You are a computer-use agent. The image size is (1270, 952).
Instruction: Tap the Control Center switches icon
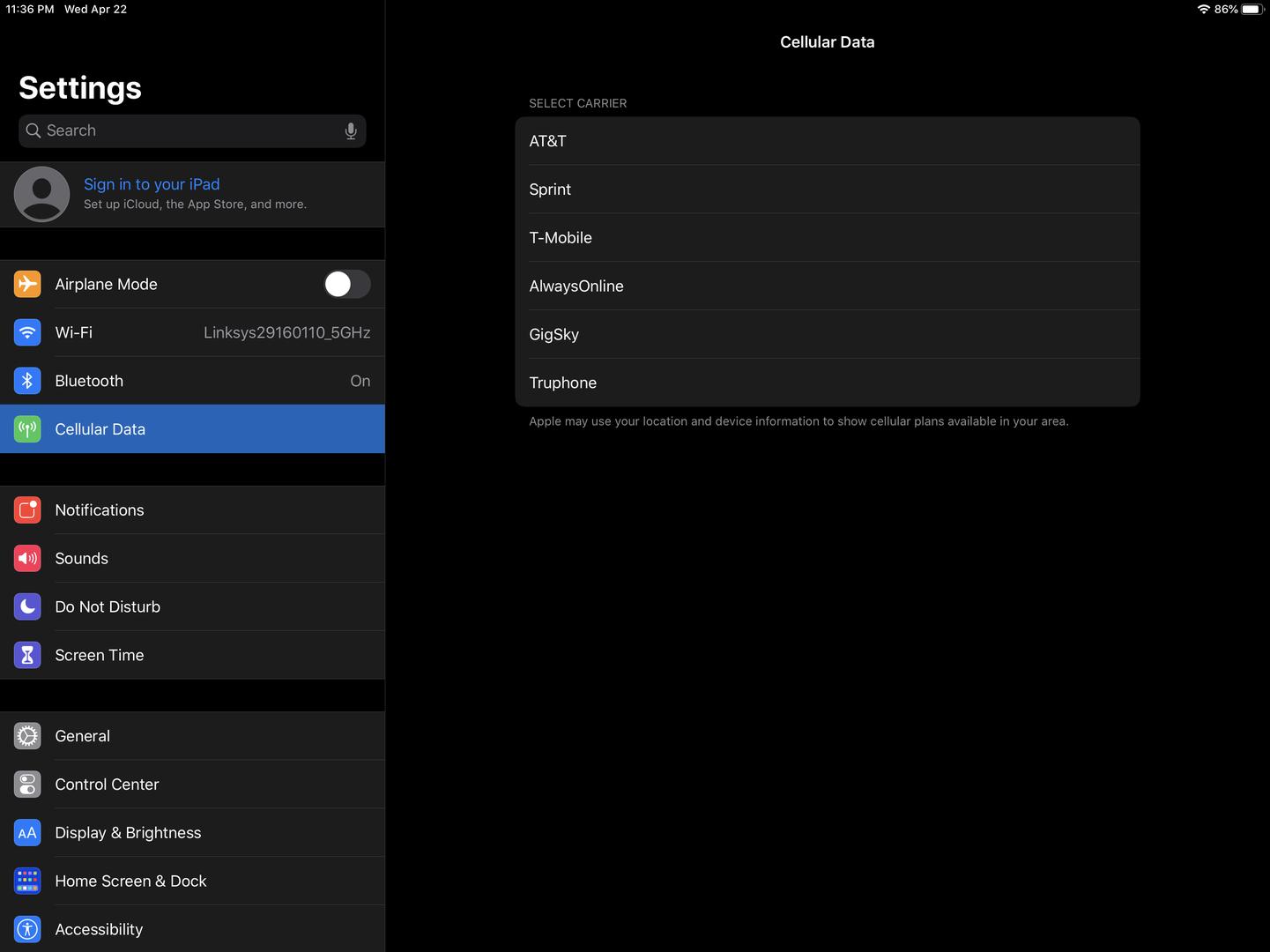27,785
